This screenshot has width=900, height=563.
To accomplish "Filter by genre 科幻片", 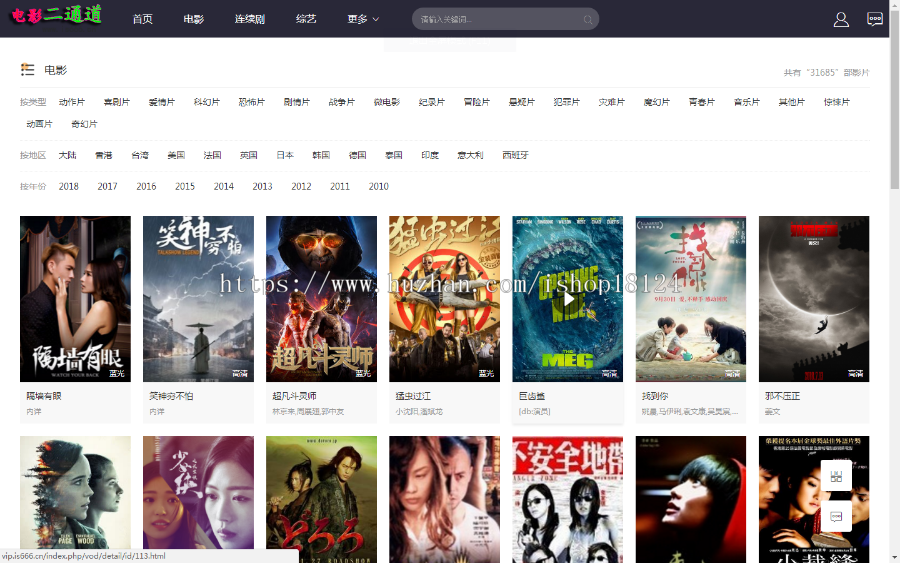I will click(x=207, y=102).
